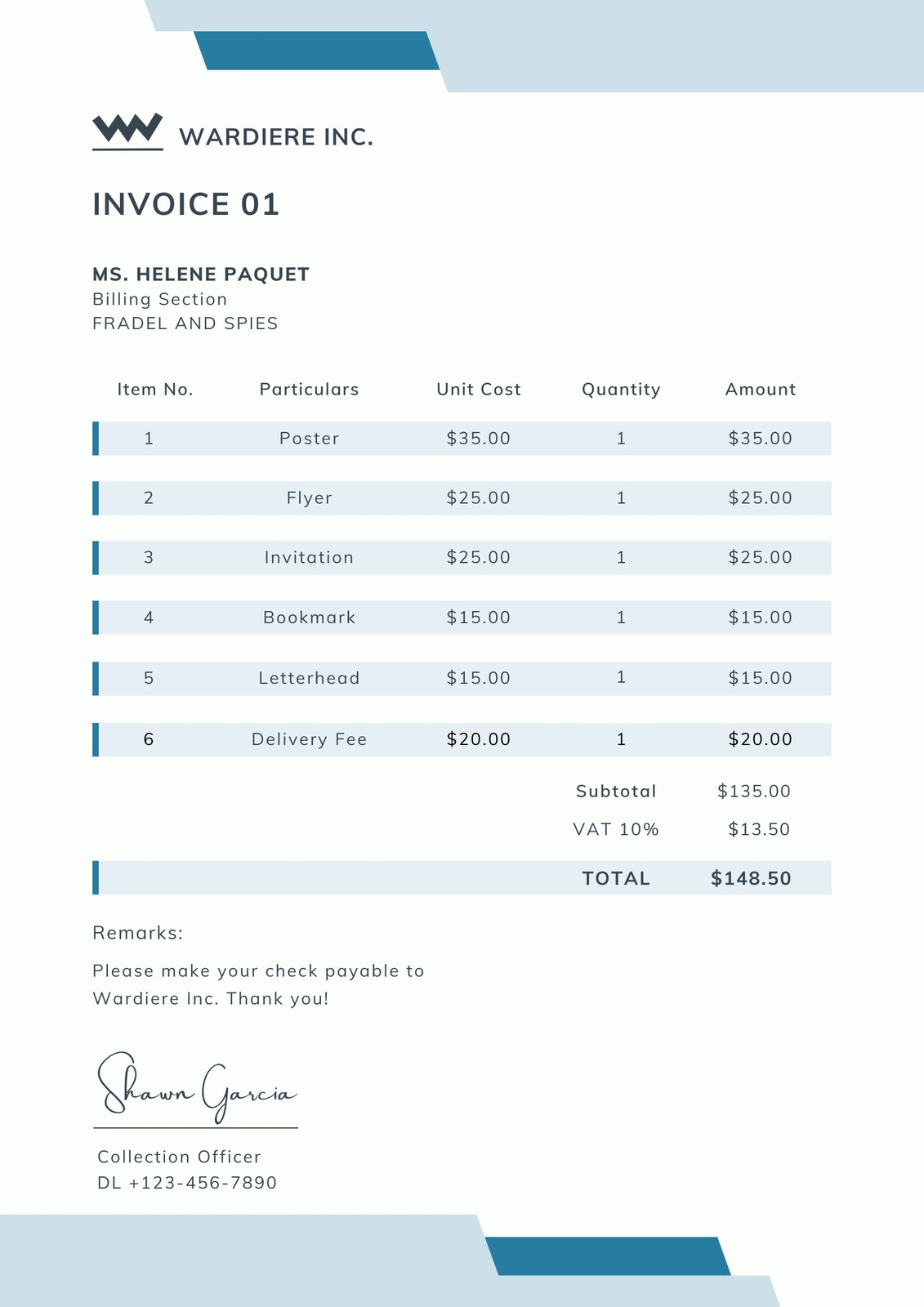The image size is (924, 1307).
Task: Click the Unit Cost column header
Action: tap(479, 390)
